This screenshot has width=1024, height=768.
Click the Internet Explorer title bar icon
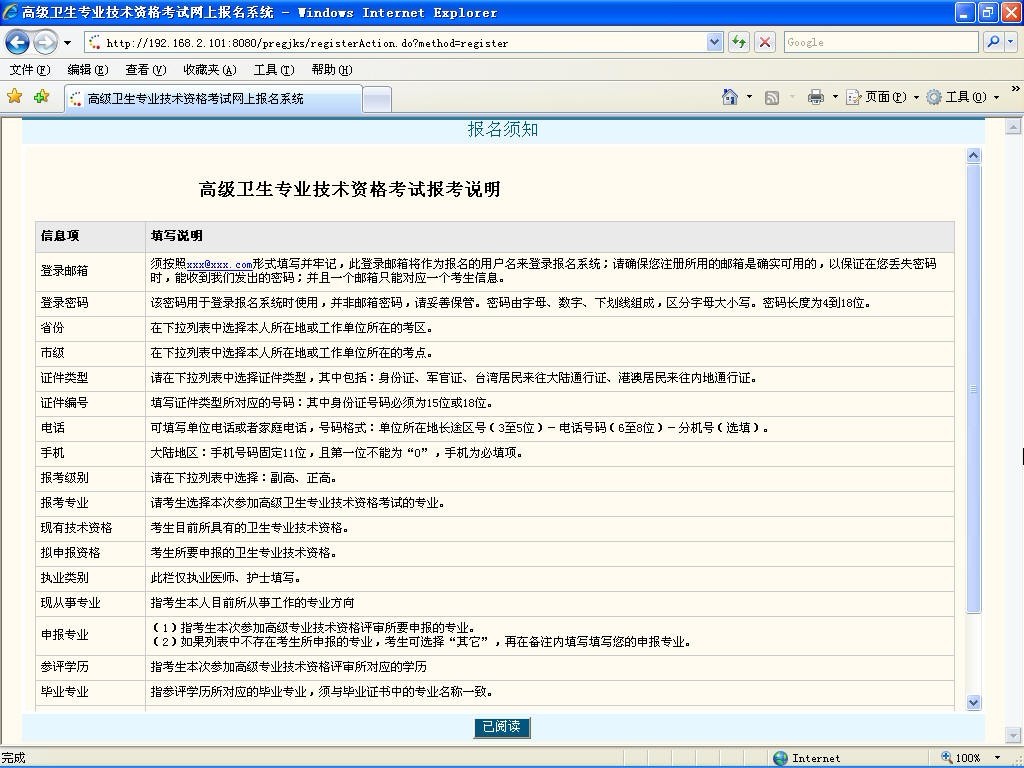pyautogui.click(x=10, y=12)
